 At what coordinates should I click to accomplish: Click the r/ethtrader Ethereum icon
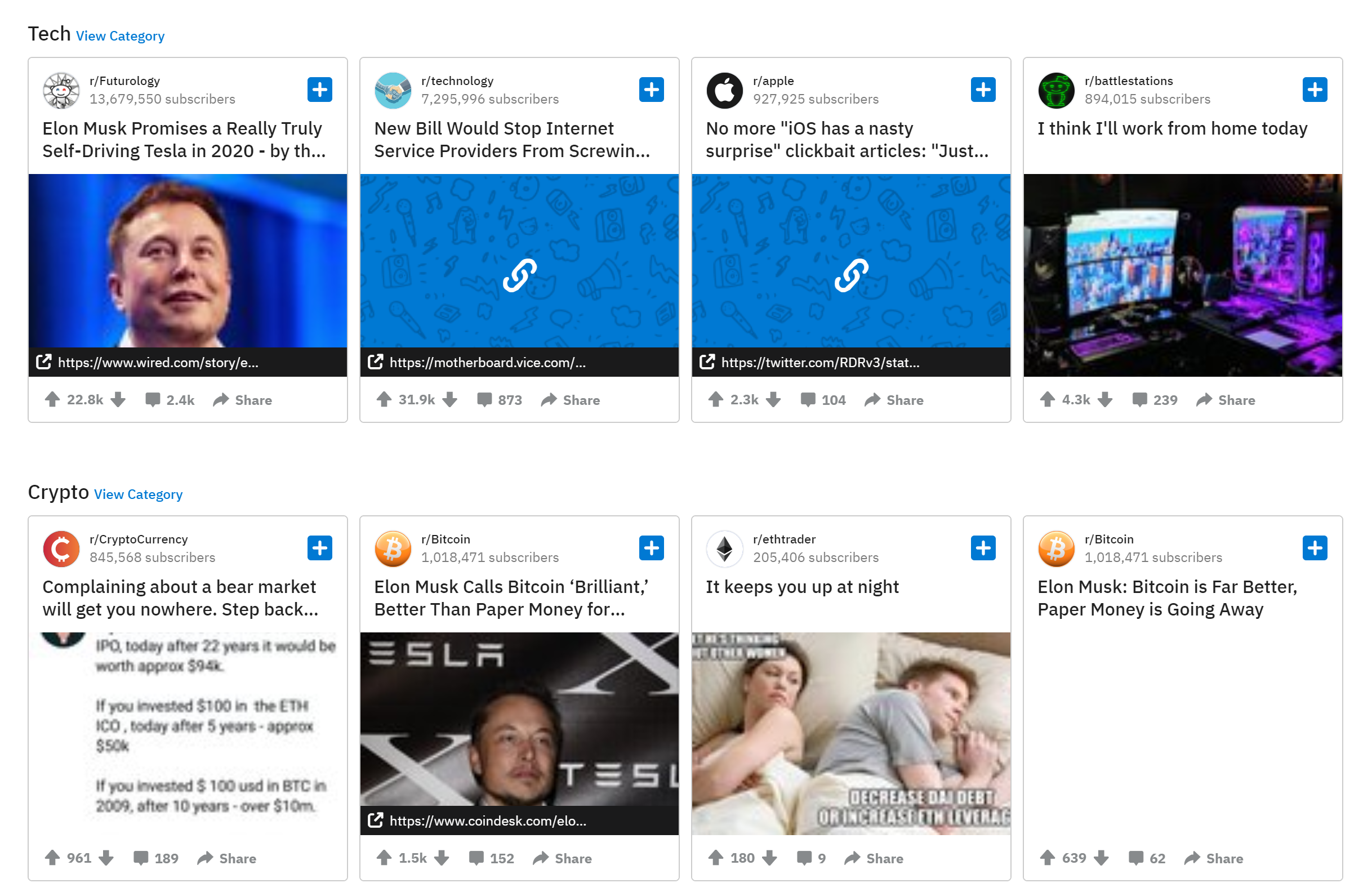(x=724, y=548)
